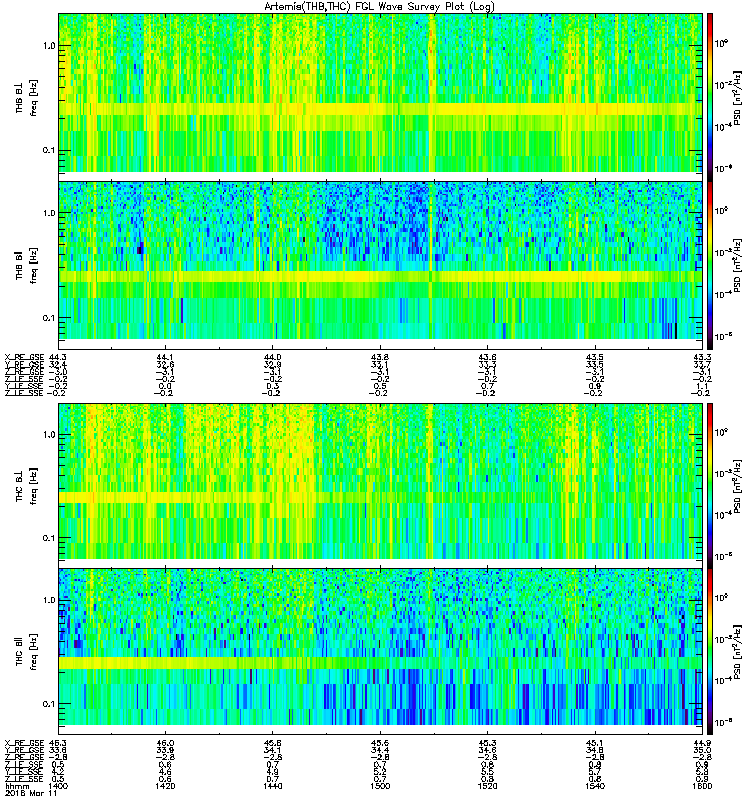
Task: Click inside the bottom THC B-parallel spectrogram
Action: [x=380, y=652]
